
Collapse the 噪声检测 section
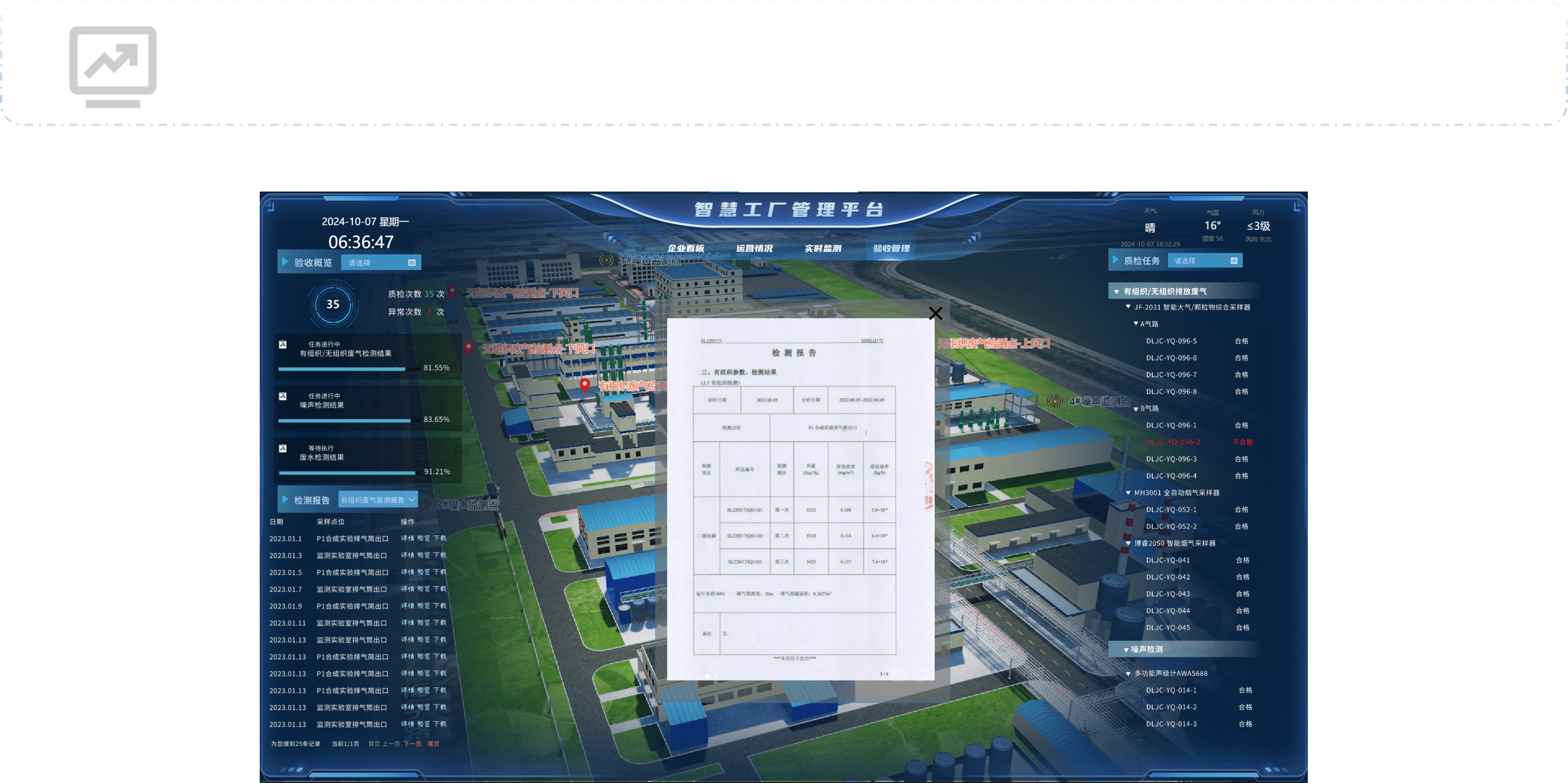click(1126, 650)
